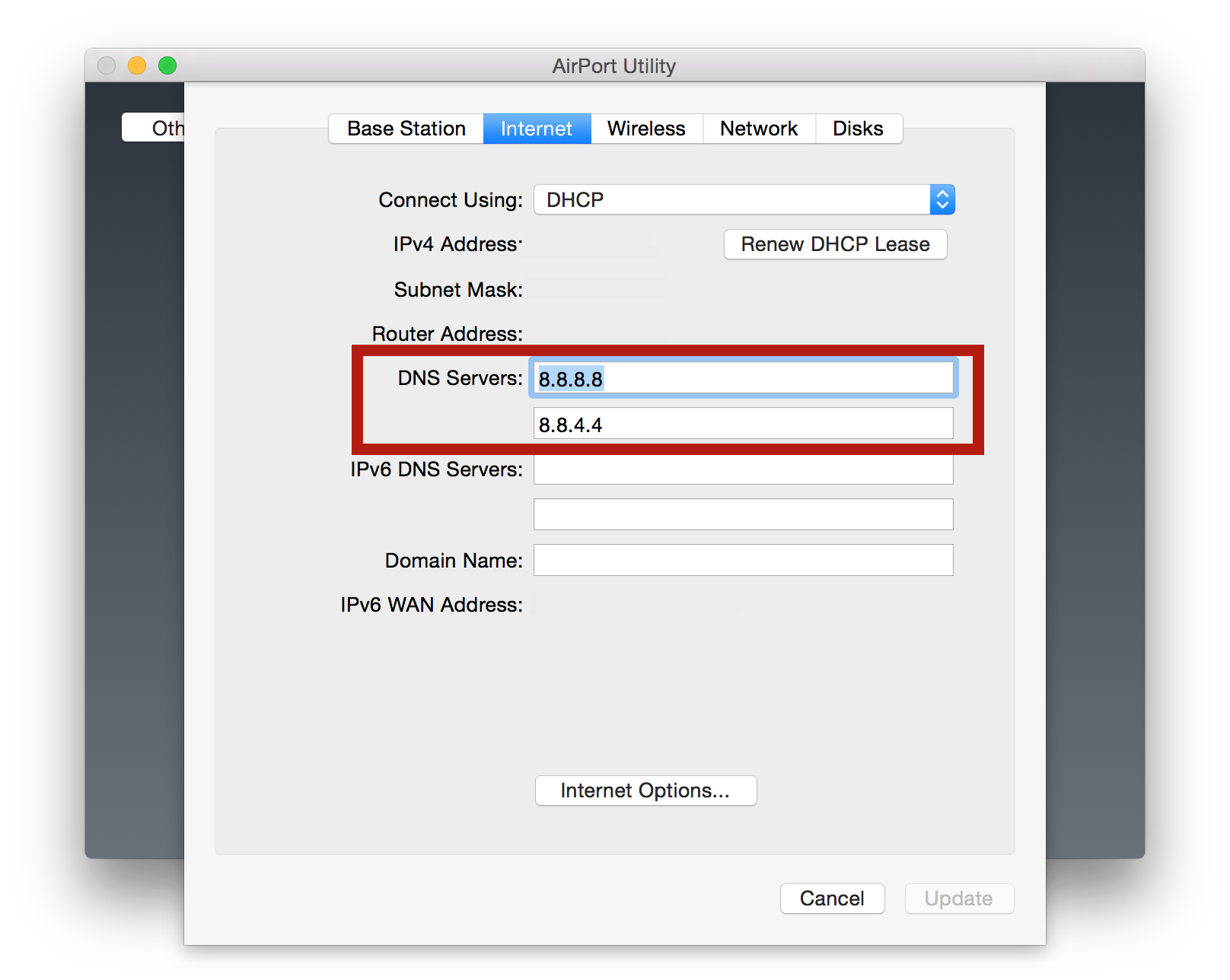Click the AirPort Utility window title

614,66
